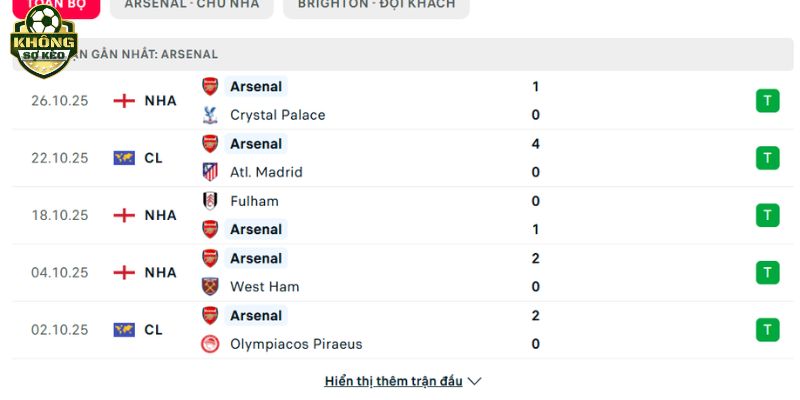
Task: Expand 'Hiển thị thêm trận đấu' chevron arrow
Action: click(x=475, y=381)
